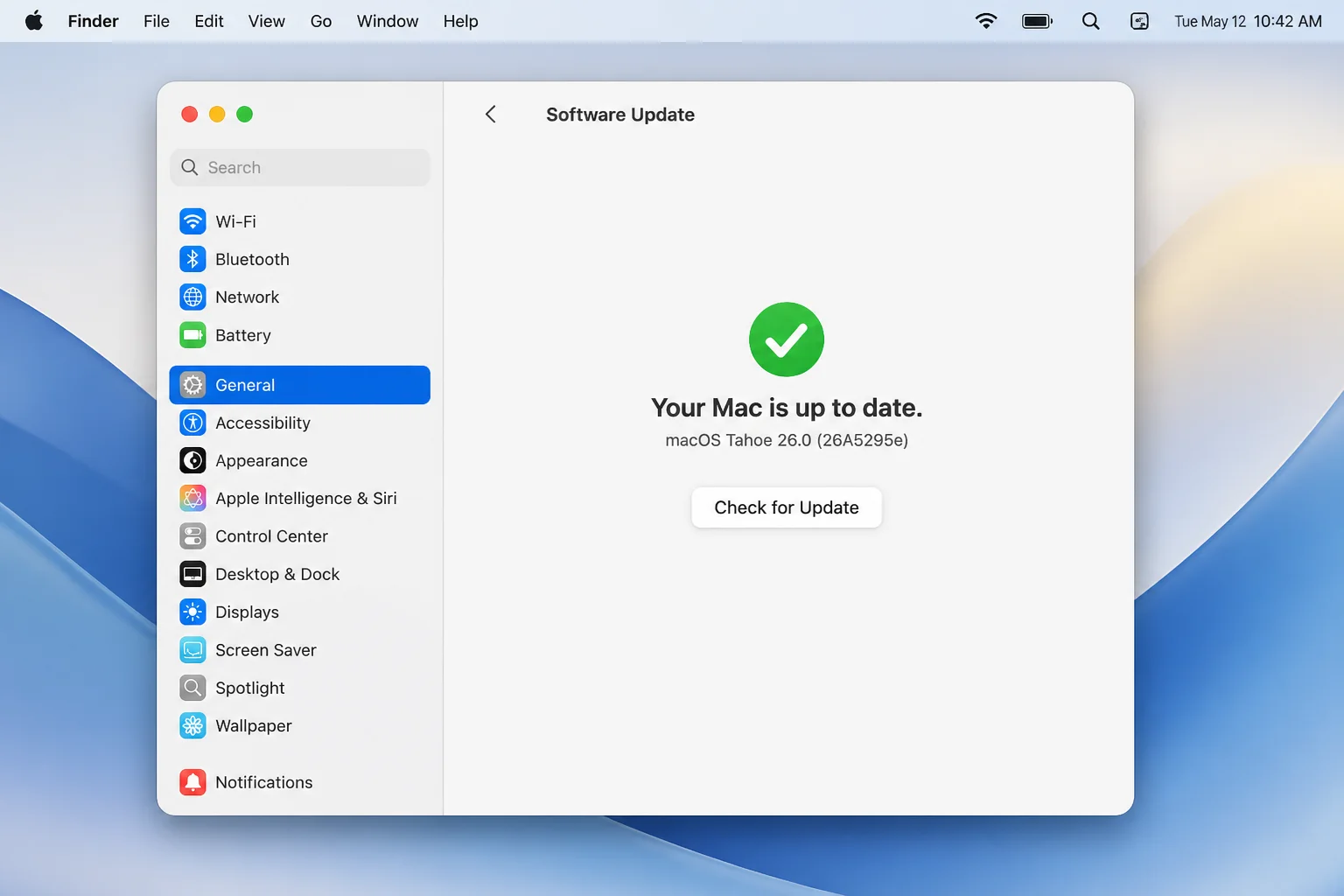Click the Apple logo menu
The height and width of the screenshot is (896, 1344).
click(x=34, y=21)
